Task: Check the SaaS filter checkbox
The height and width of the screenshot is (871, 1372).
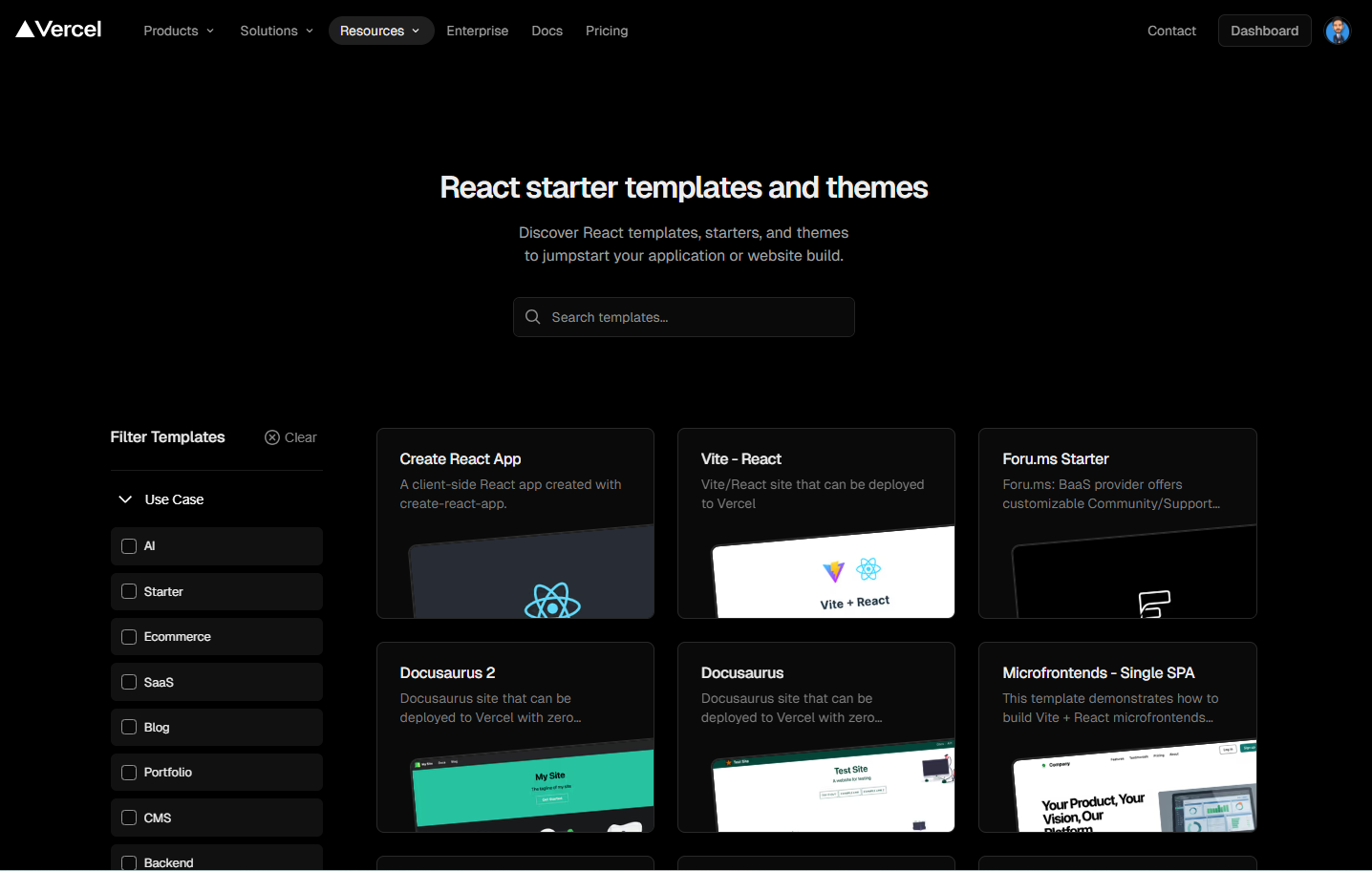Action: click(129, 682)
